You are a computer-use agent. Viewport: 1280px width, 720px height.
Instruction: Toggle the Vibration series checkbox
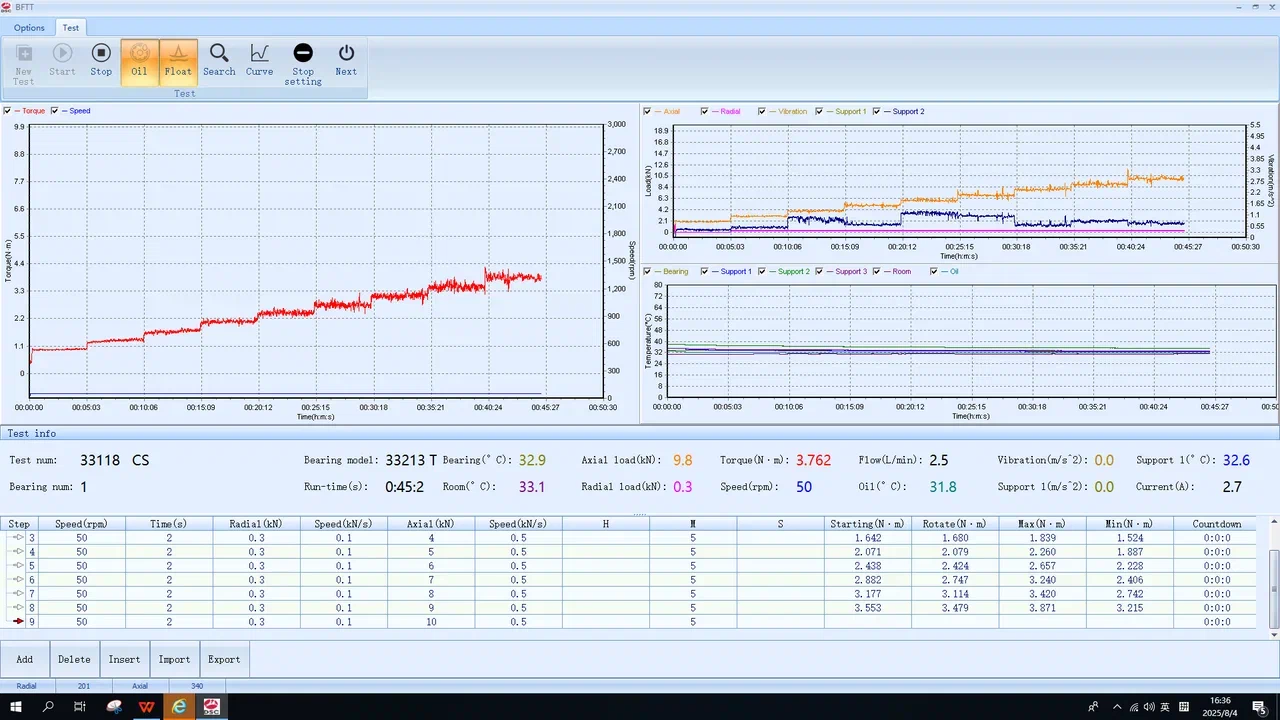coord(762,111)
